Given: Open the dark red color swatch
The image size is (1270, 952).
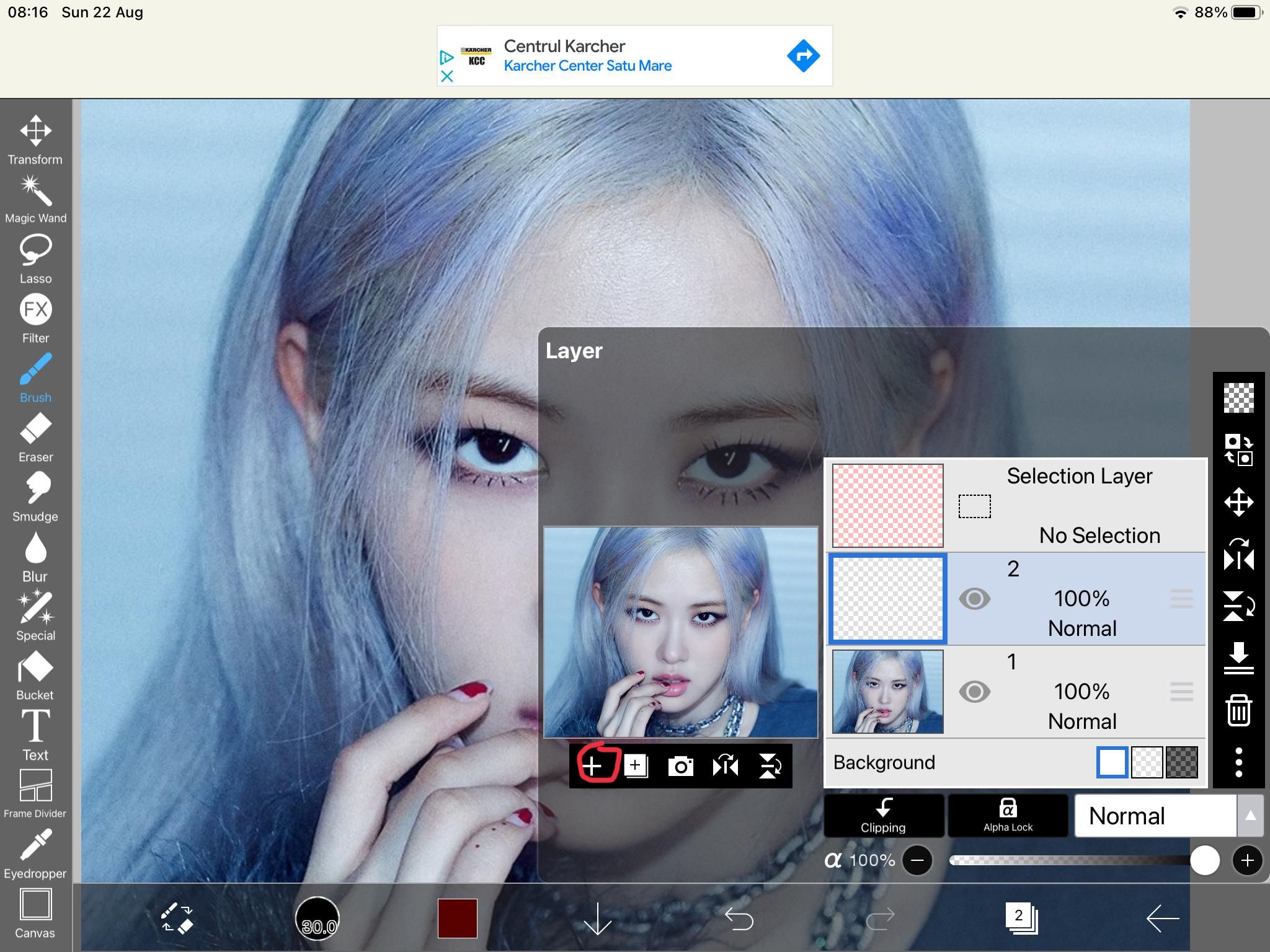Looking at the screenshot, I should click(x=457, y=918).
